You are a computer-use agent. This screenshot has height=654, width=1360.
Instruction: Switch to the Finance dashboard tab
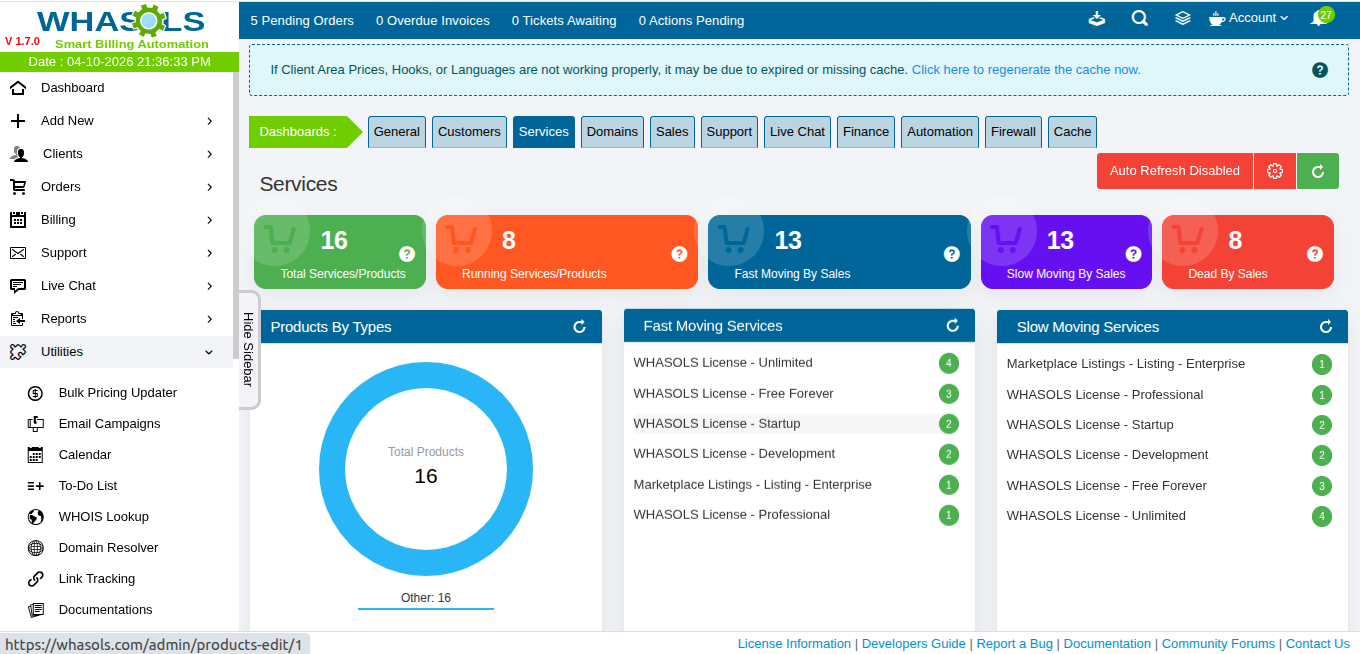[x=865, y=132]
